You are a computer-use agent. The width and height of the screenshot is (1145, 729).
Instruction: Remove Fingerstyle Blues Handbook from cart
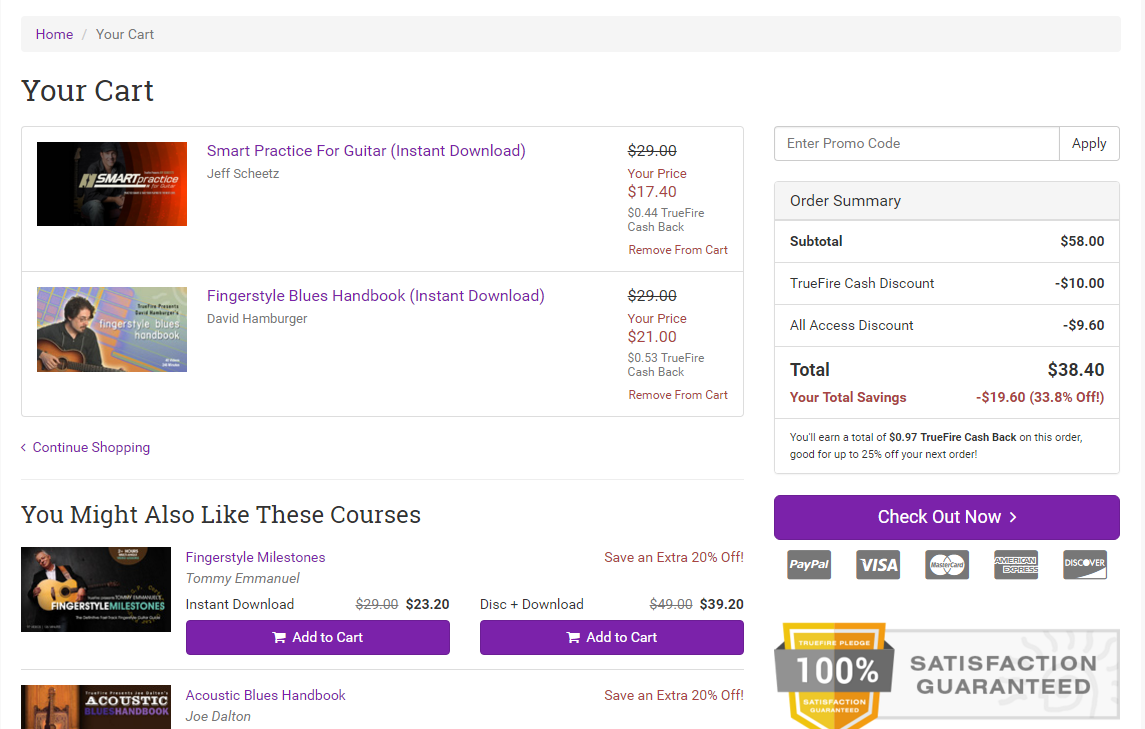tap(678, 395)
